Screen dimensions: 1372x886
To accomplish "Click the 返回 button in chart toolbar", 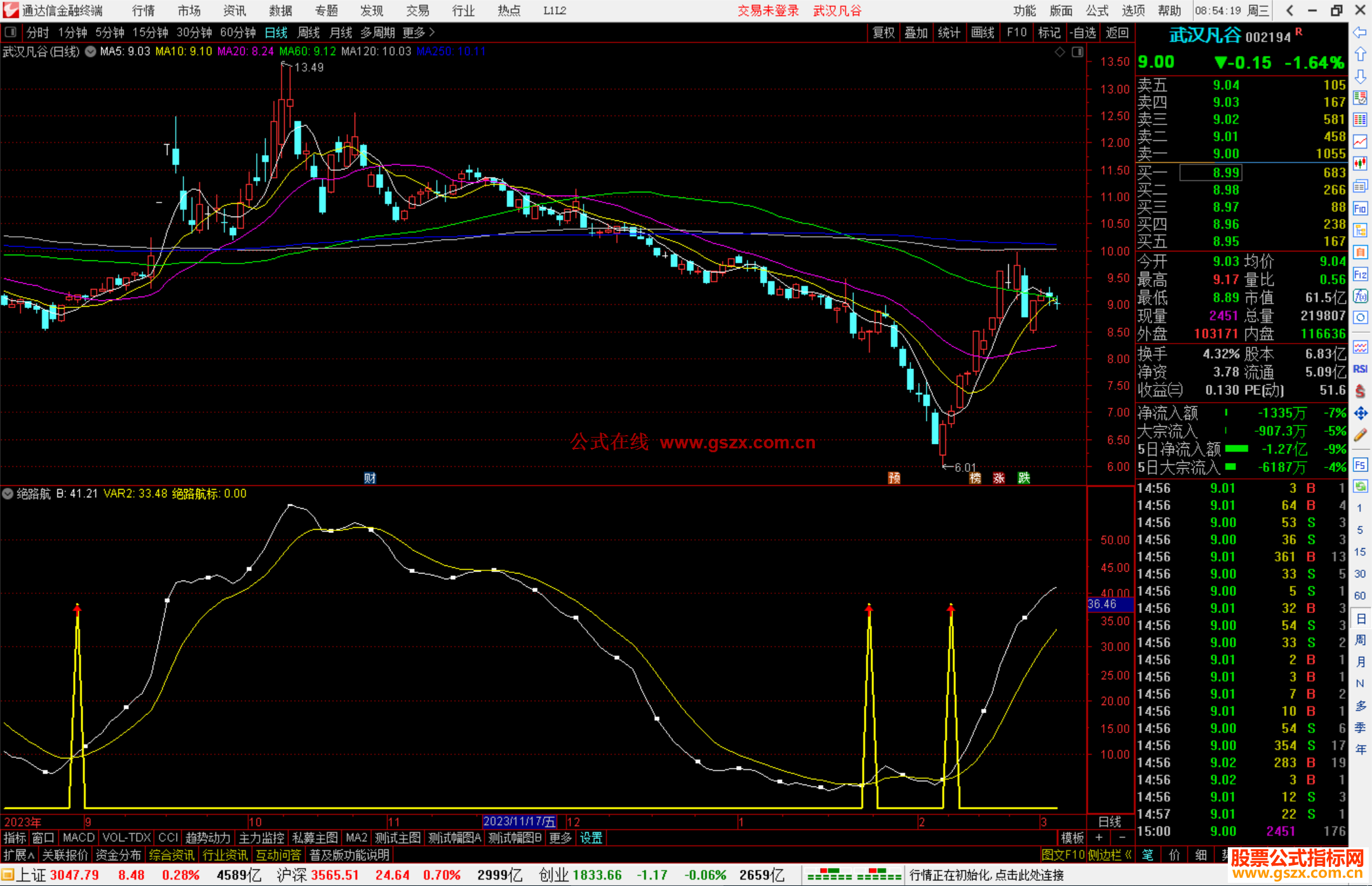I will point(1117,32).
